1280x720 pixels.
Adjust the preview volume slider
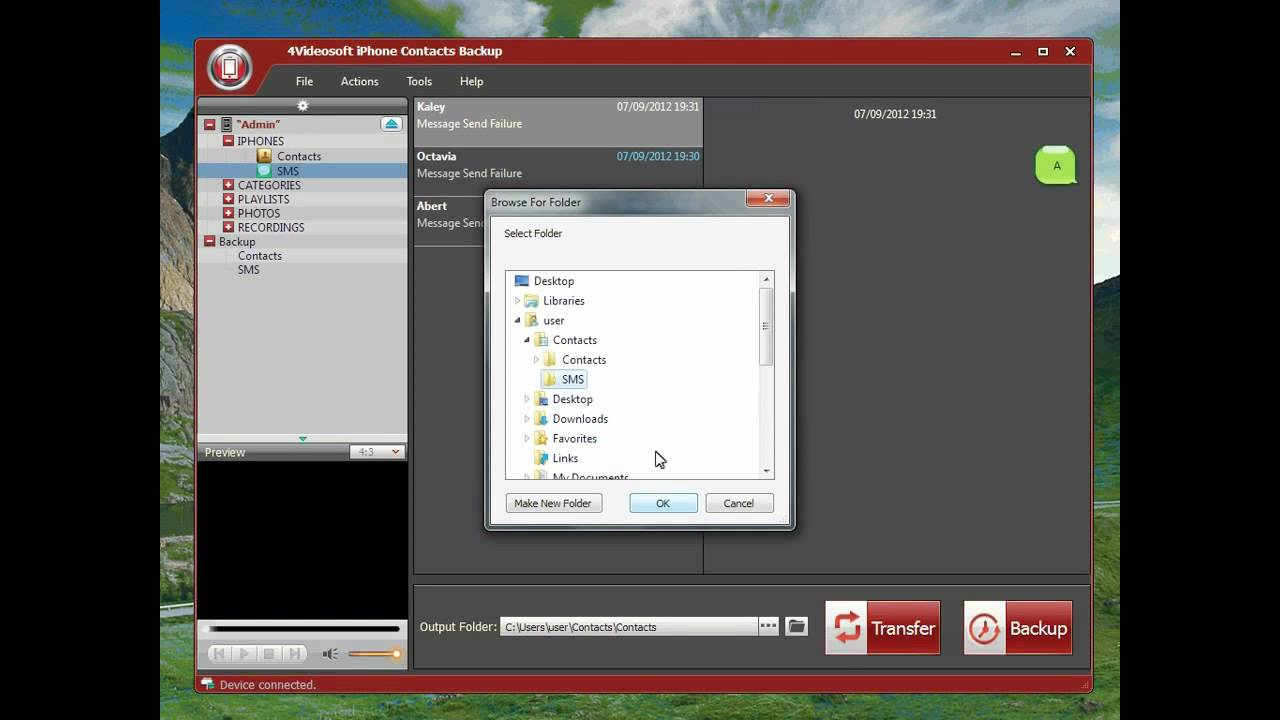click(375, 654)
